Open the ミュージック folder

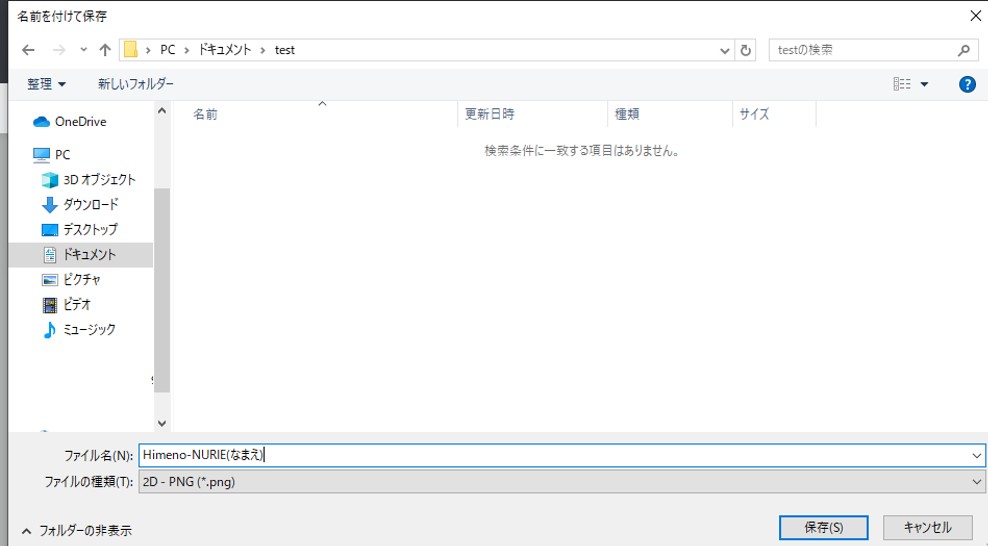click(89, 330)
